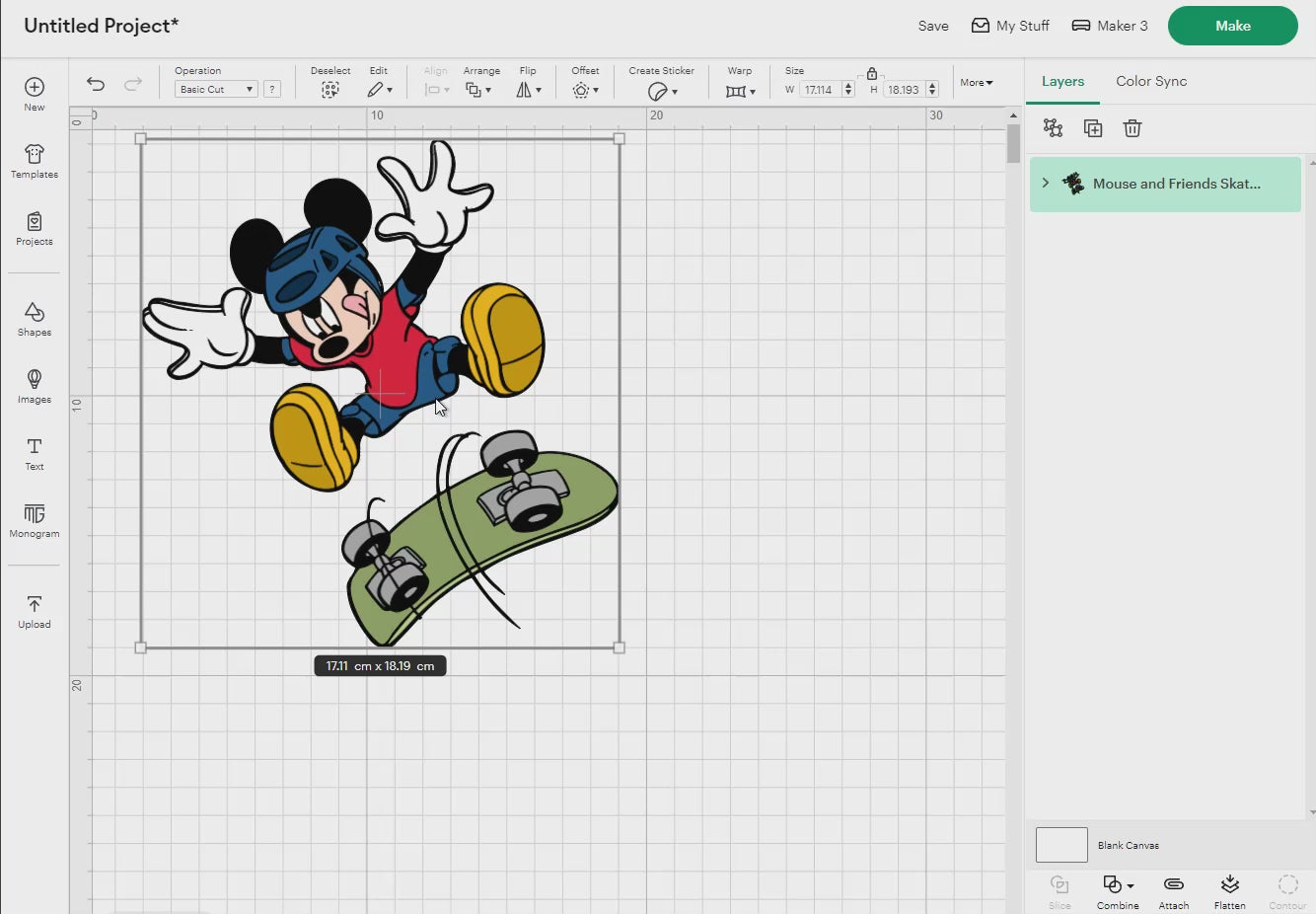Viewport: 1316px width, 914px height.
Task: Click the width size input field
Action: pos(820,90)
